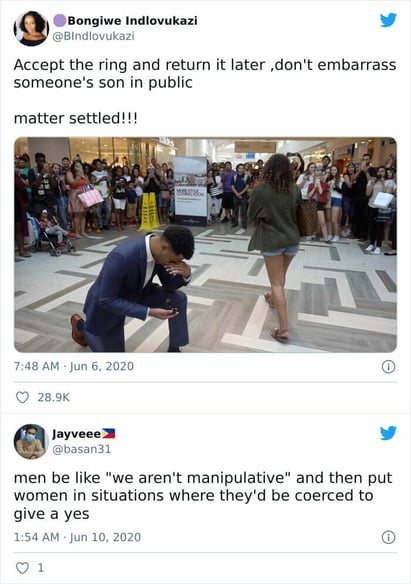The height and width of the screenshot is (584, 411).
Task: Visit the @BIndlovukazi handle
Action: point(93,36)
